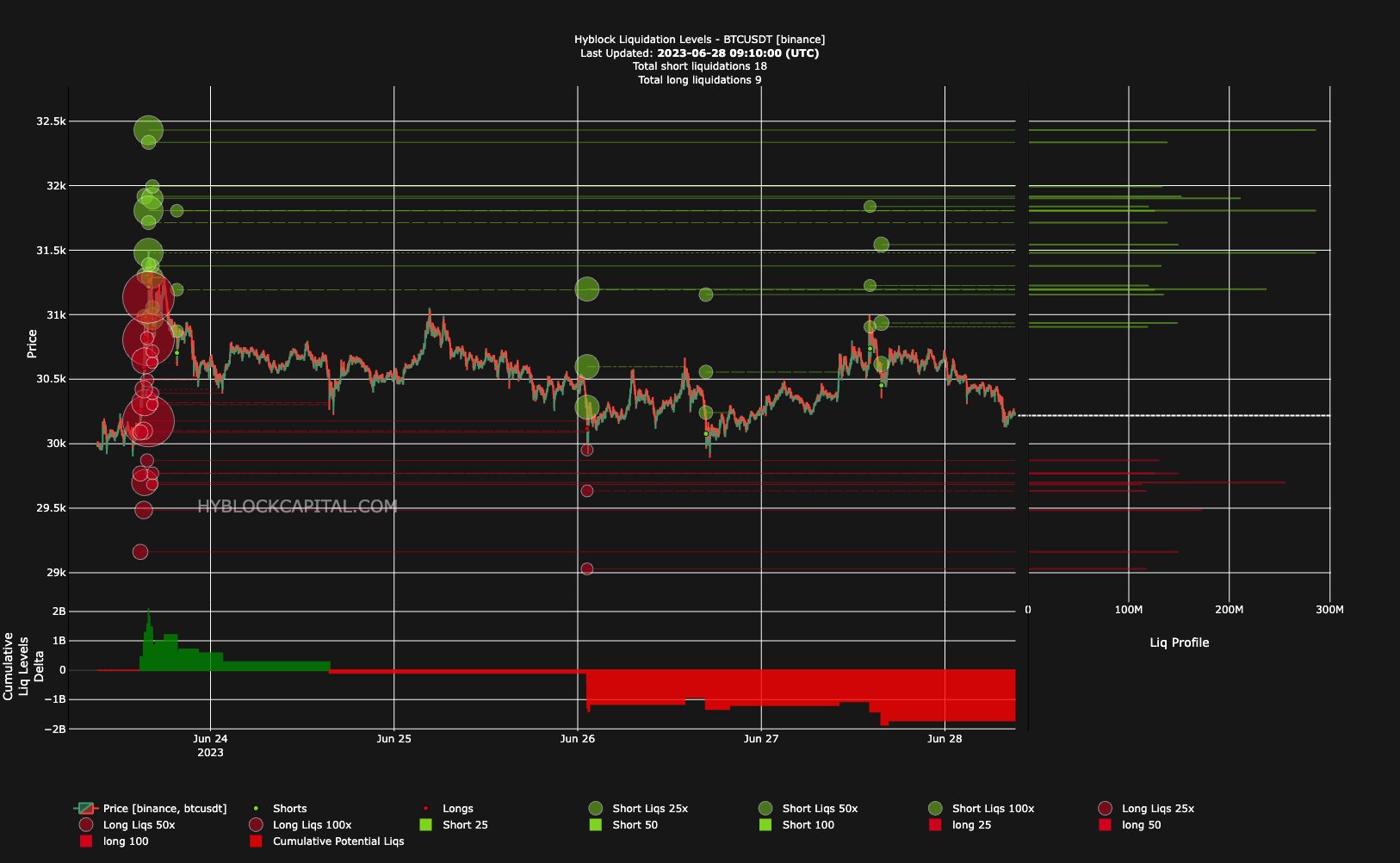Select green bubble near 31.8k on Jun 27
The image size is (1400, 863).
870,207
